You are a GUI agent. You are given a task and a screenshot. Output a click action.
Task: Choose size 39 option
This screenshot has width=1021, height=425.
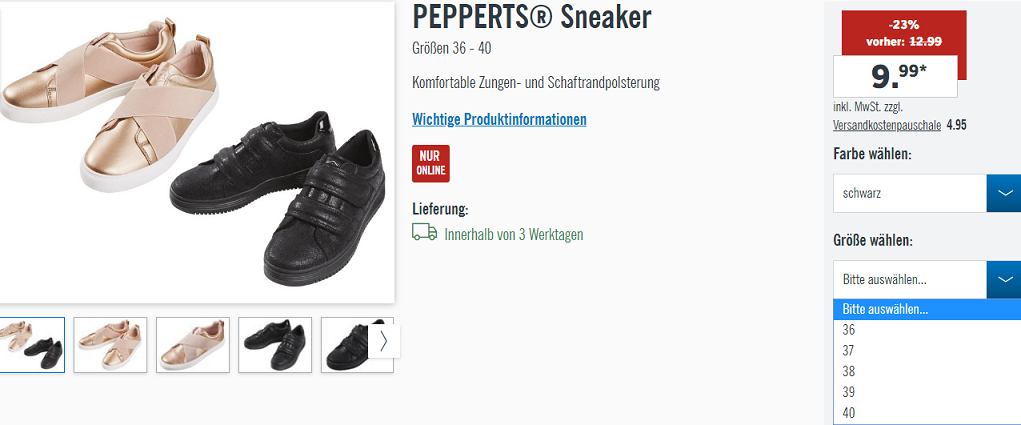pos(927,392)
